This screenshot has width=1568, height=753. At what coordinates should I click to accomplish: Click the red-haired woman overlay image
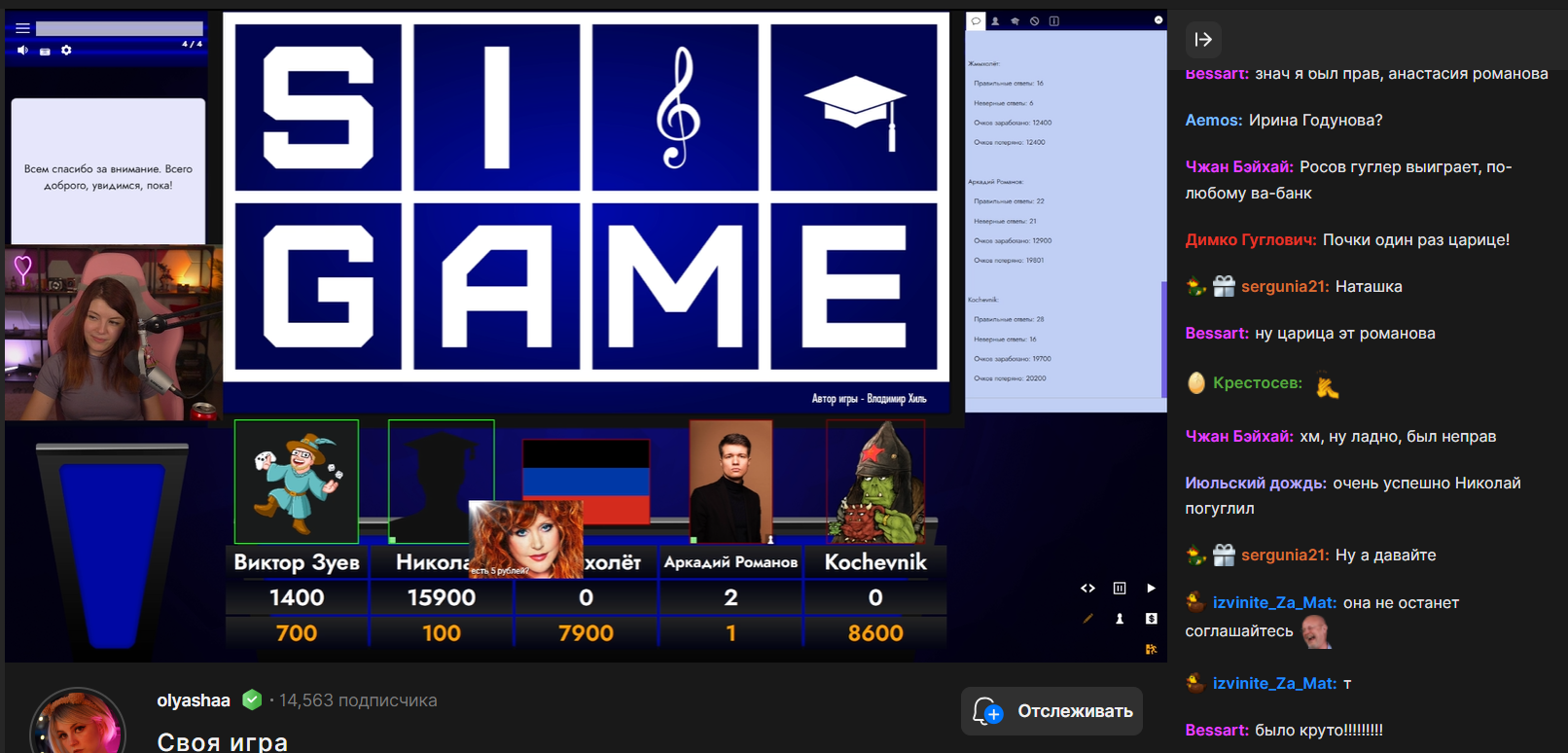pos(526,539)
